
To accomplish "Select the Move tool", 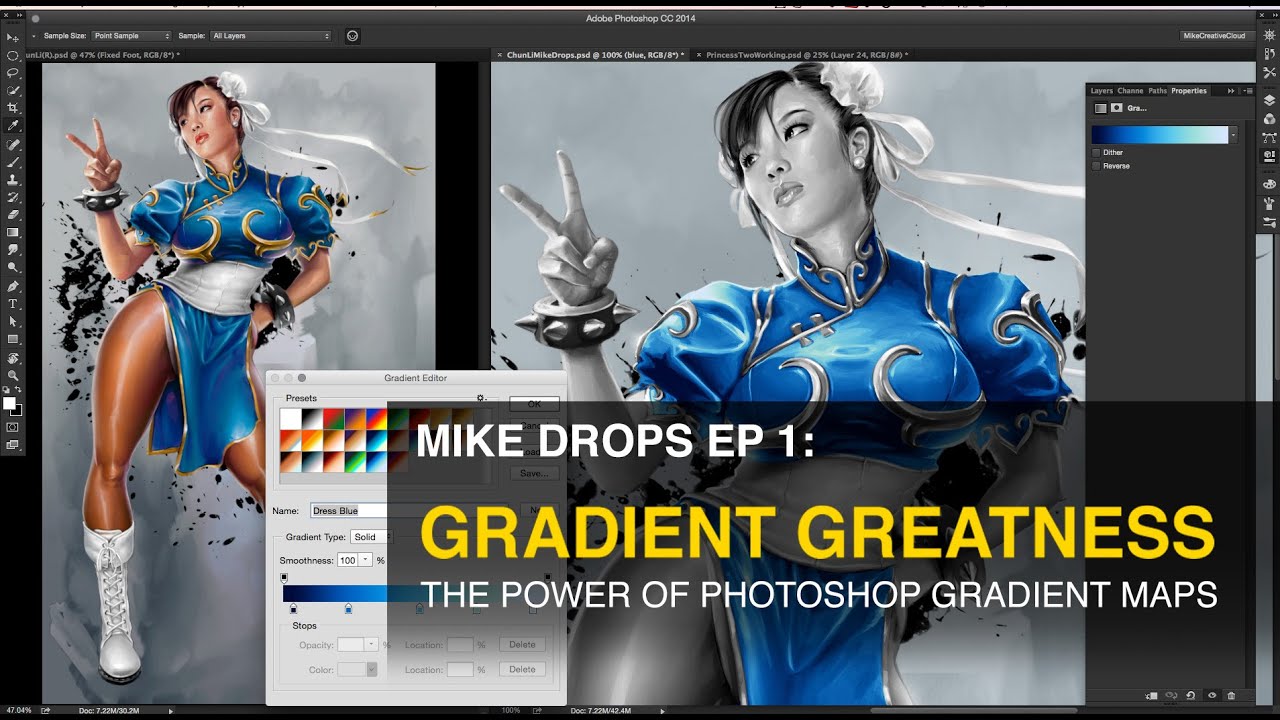I will point(13,37).
